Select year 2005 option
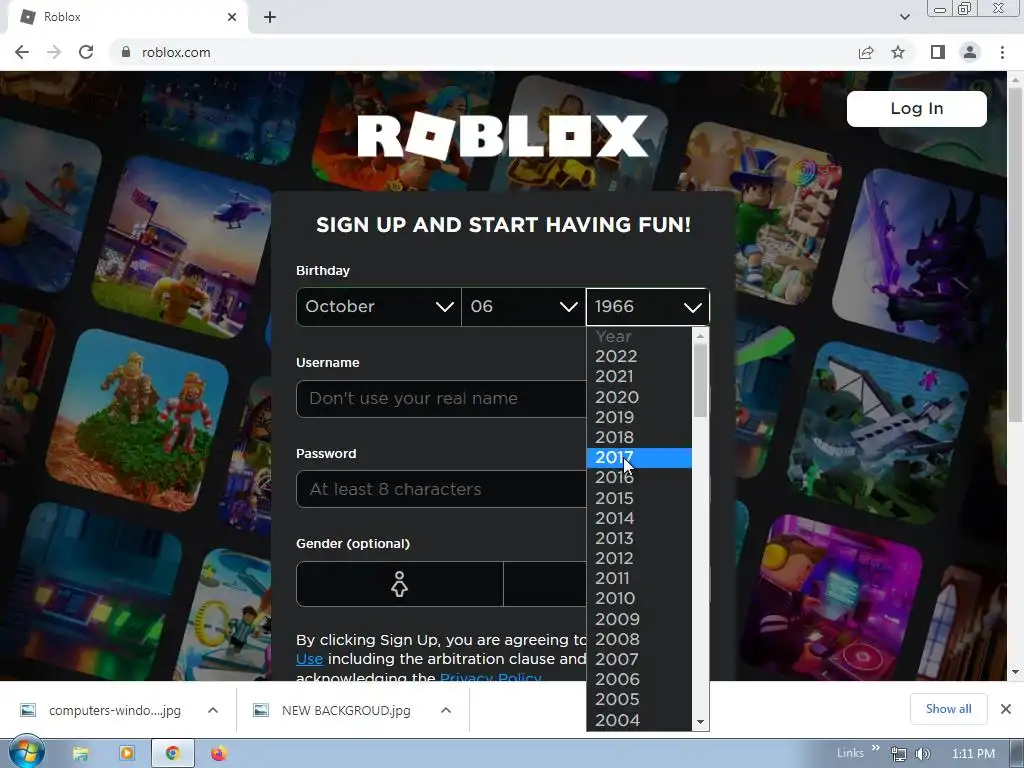This screenshot has height=768, width=1024. point(639,700)
